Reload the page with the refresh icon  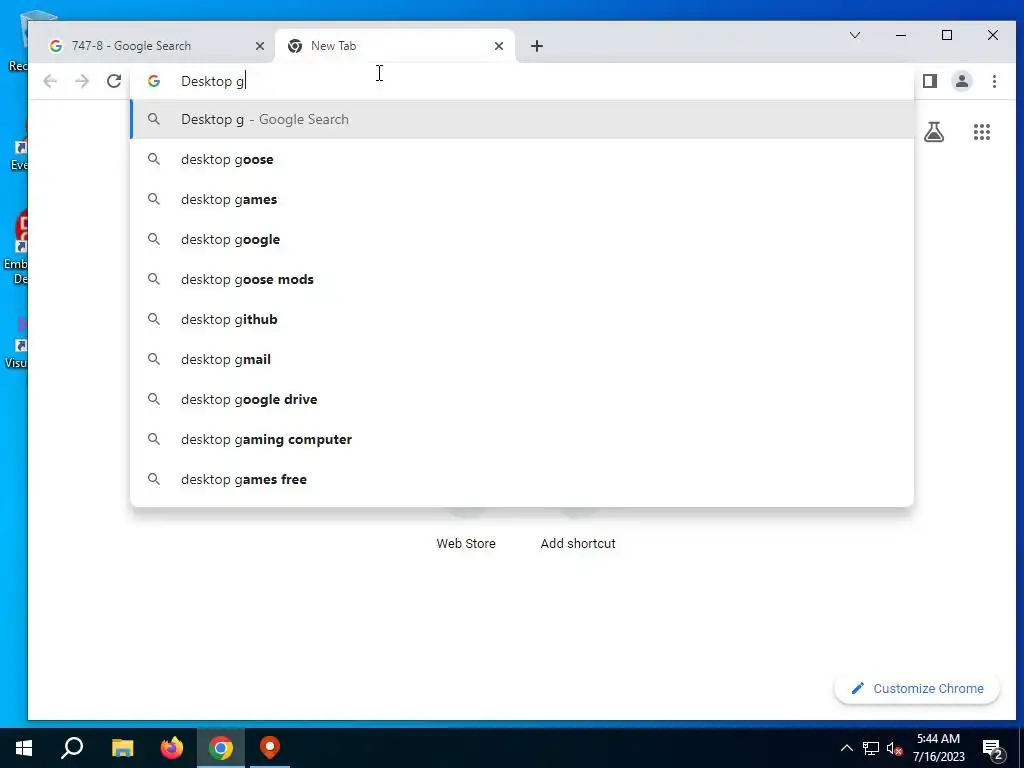[114, 81]
